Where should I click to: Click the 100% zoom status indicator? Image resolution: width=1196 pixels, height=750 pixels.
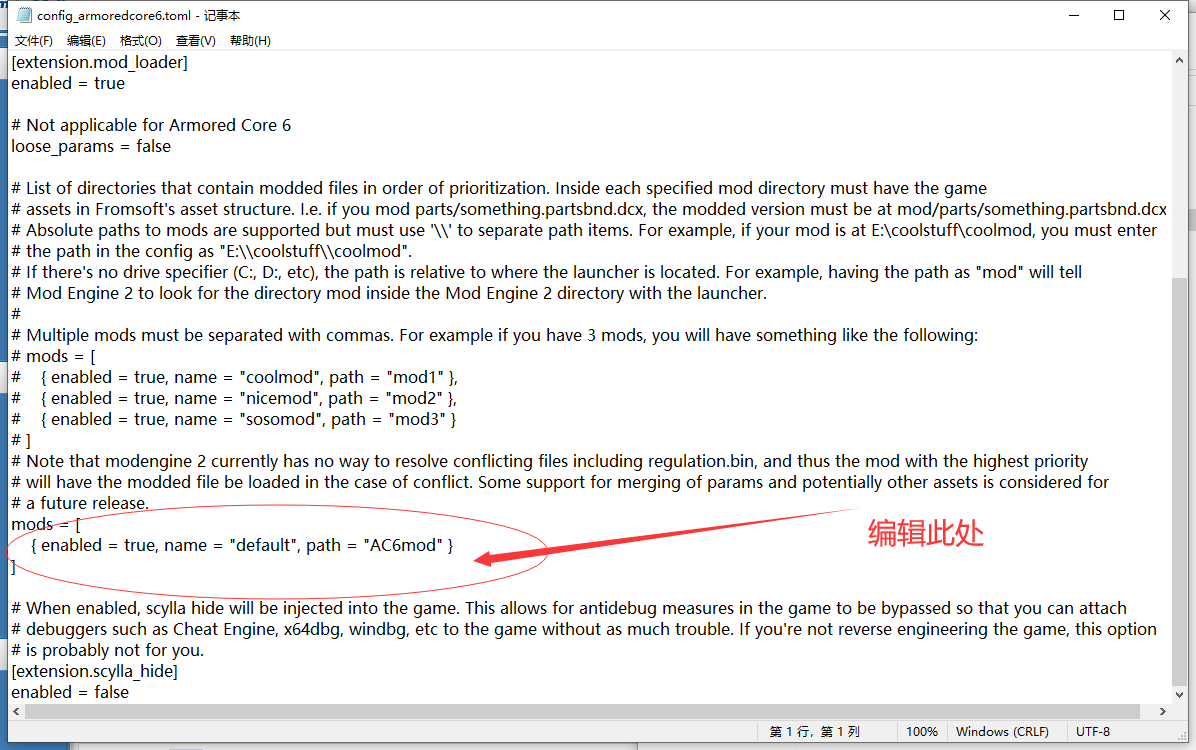pos(921,732)
